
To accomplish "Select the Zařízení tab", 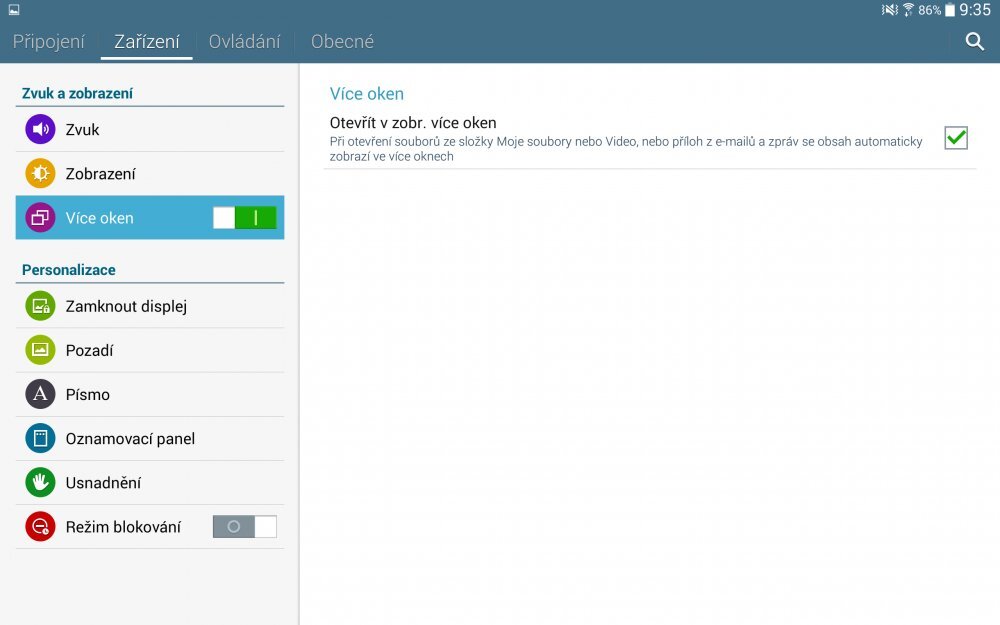I will [x=147, y=42].
